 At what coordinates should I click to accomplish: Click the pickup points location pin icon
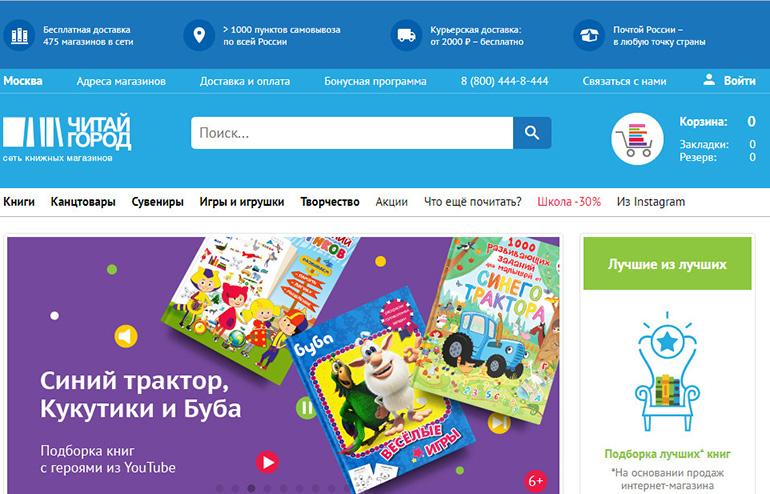199,35
